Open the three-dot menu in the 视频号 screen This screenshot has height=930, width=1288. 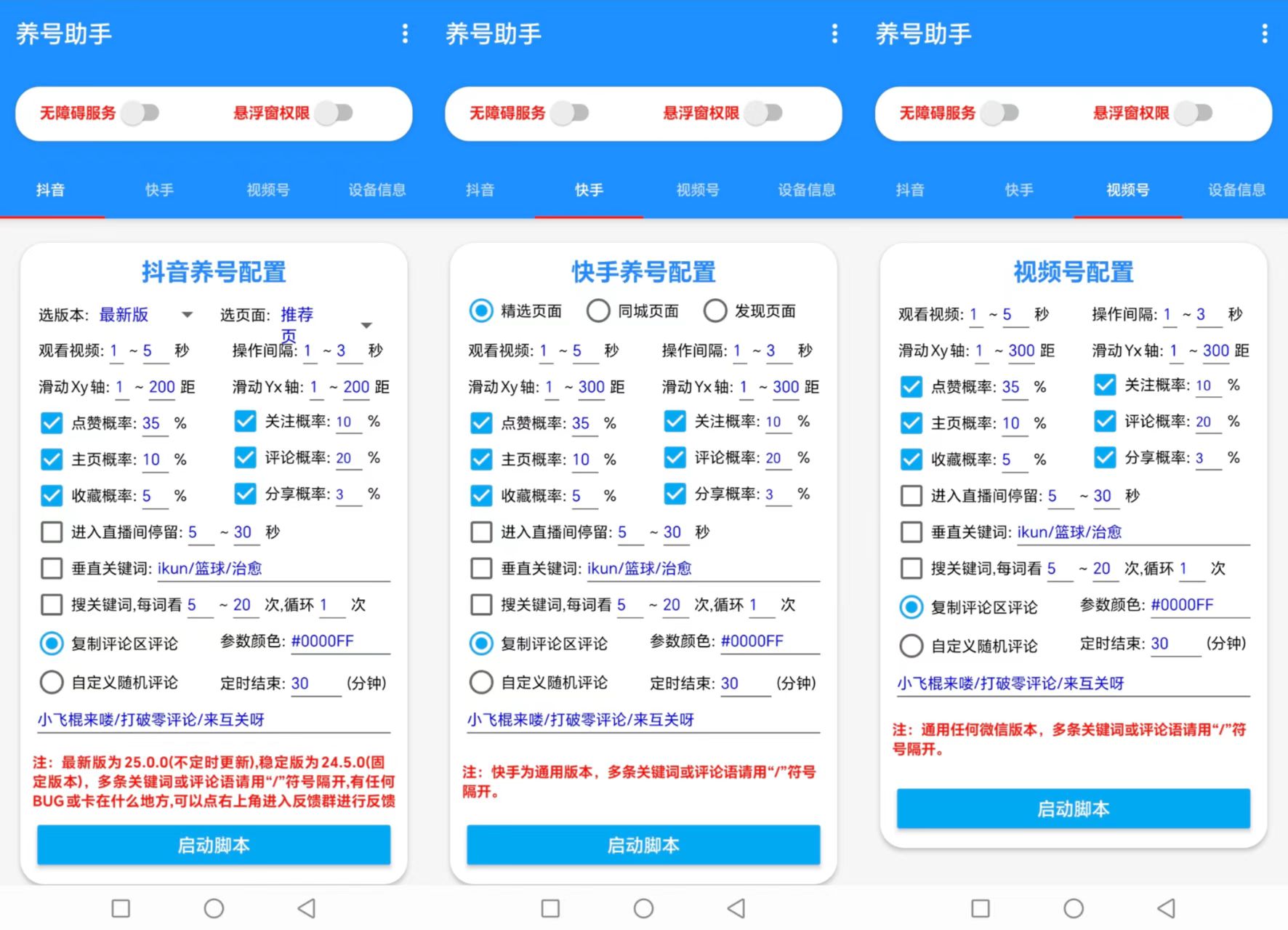click(1265, 33)
